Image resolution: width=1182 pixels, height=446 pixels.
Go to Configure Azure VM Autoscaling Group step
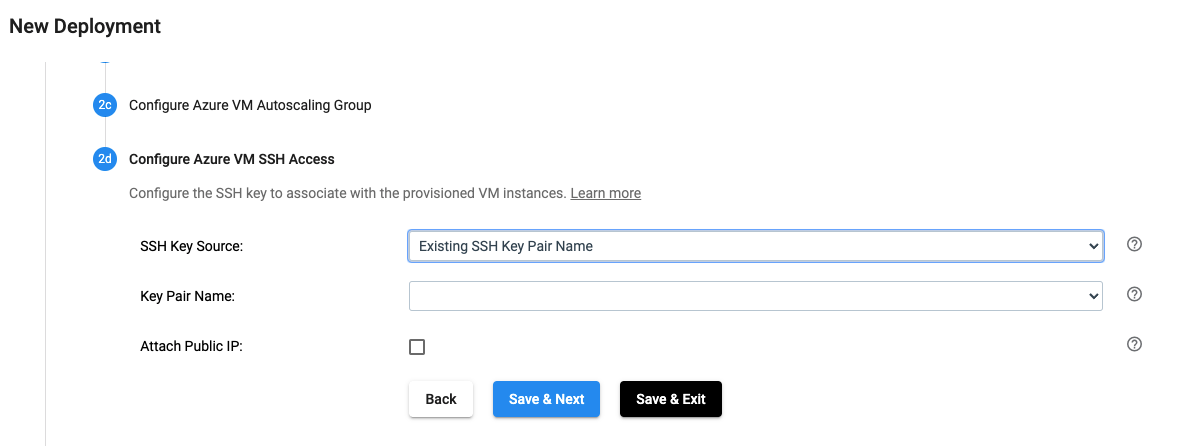(x=250, y=105)
